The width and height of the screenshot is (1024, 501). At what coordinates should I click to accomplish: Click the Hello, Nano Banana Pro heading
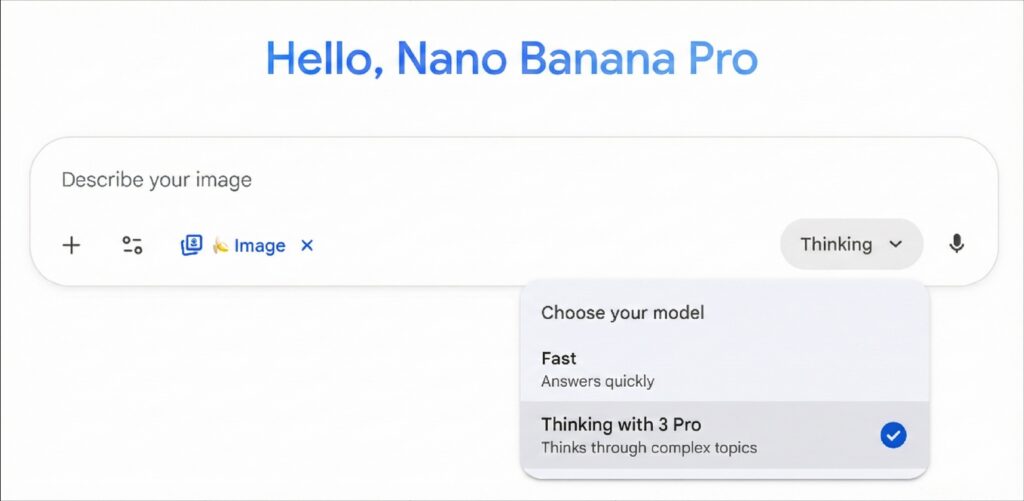point(511,59)
